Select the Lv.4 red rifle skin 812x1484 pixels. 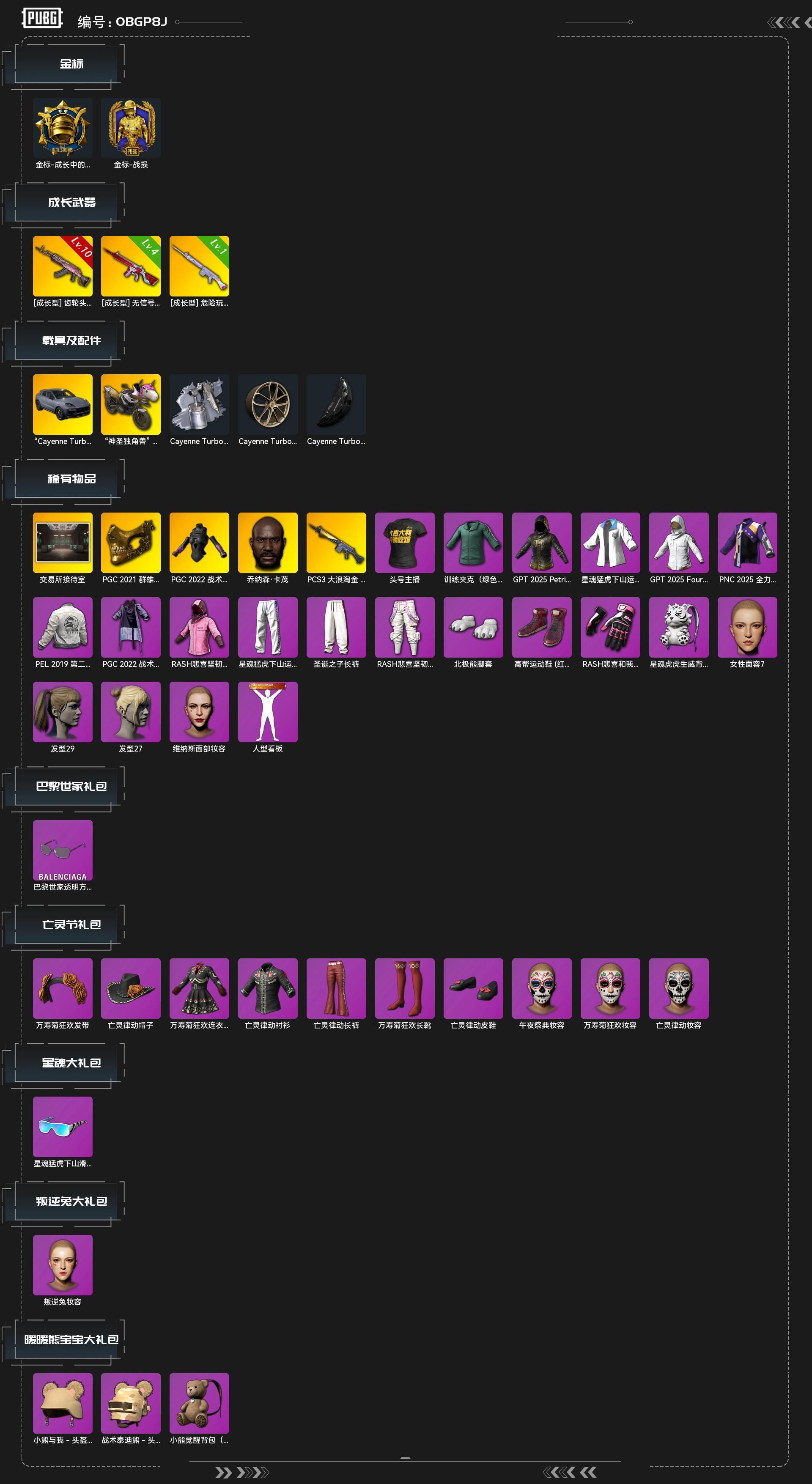point(131,266)
